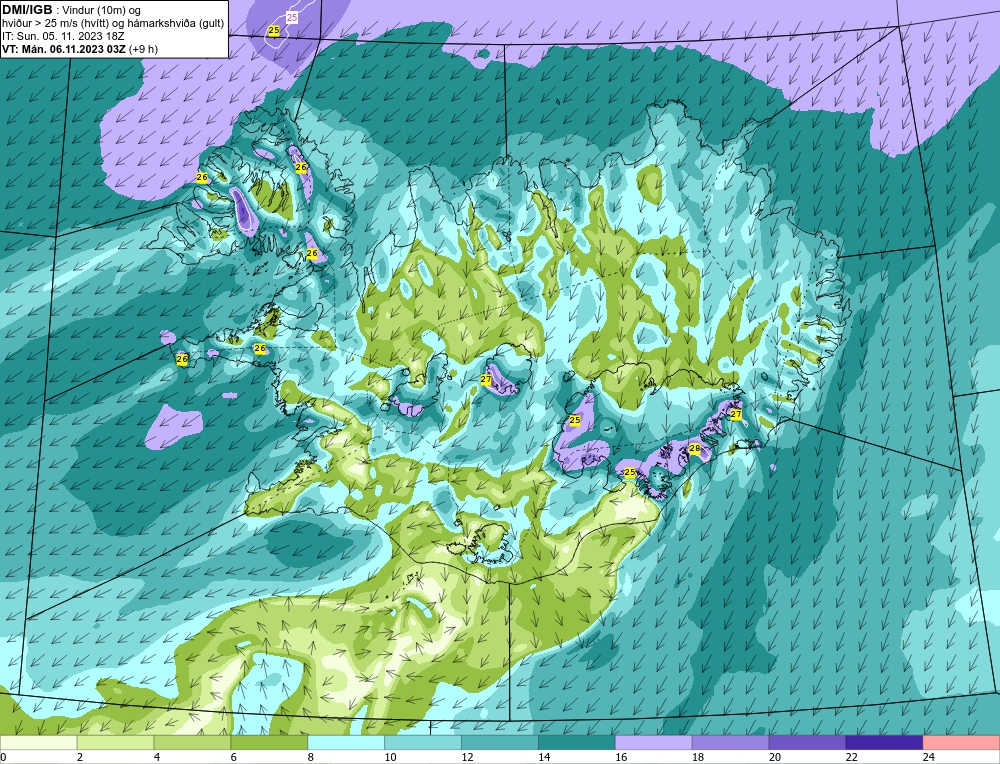The height and width of the screenshot is (764, 1000).
Task: Choose the 10–12 turquoise legend swatch
Action: 423,743
